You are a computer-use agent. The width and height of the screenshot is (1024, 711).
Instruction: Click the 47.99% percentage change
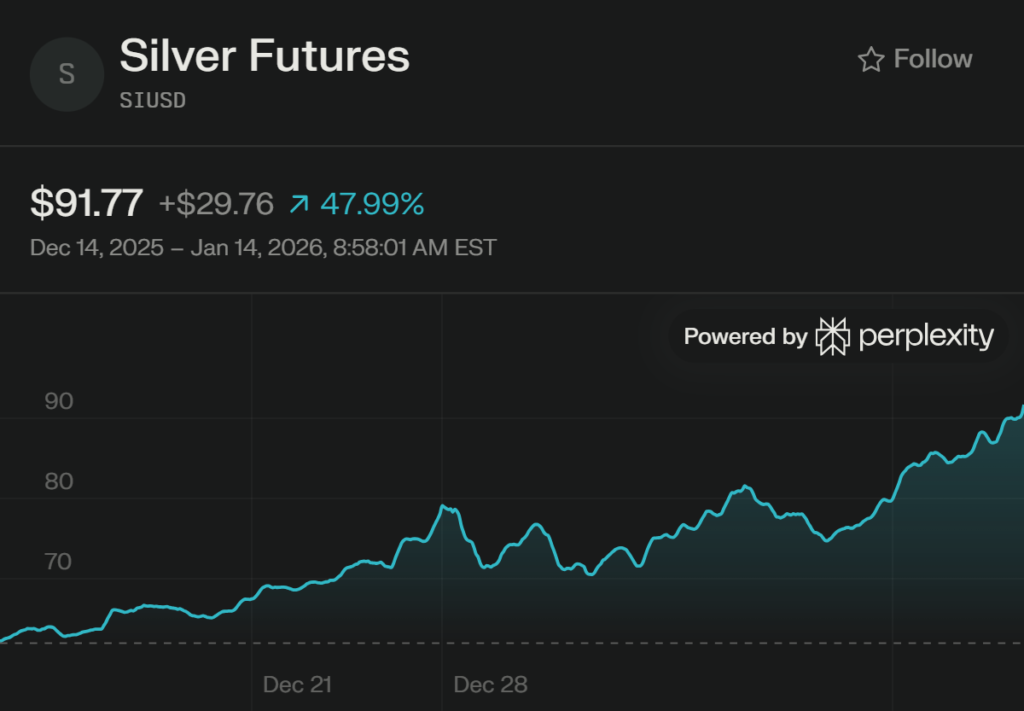372,204
